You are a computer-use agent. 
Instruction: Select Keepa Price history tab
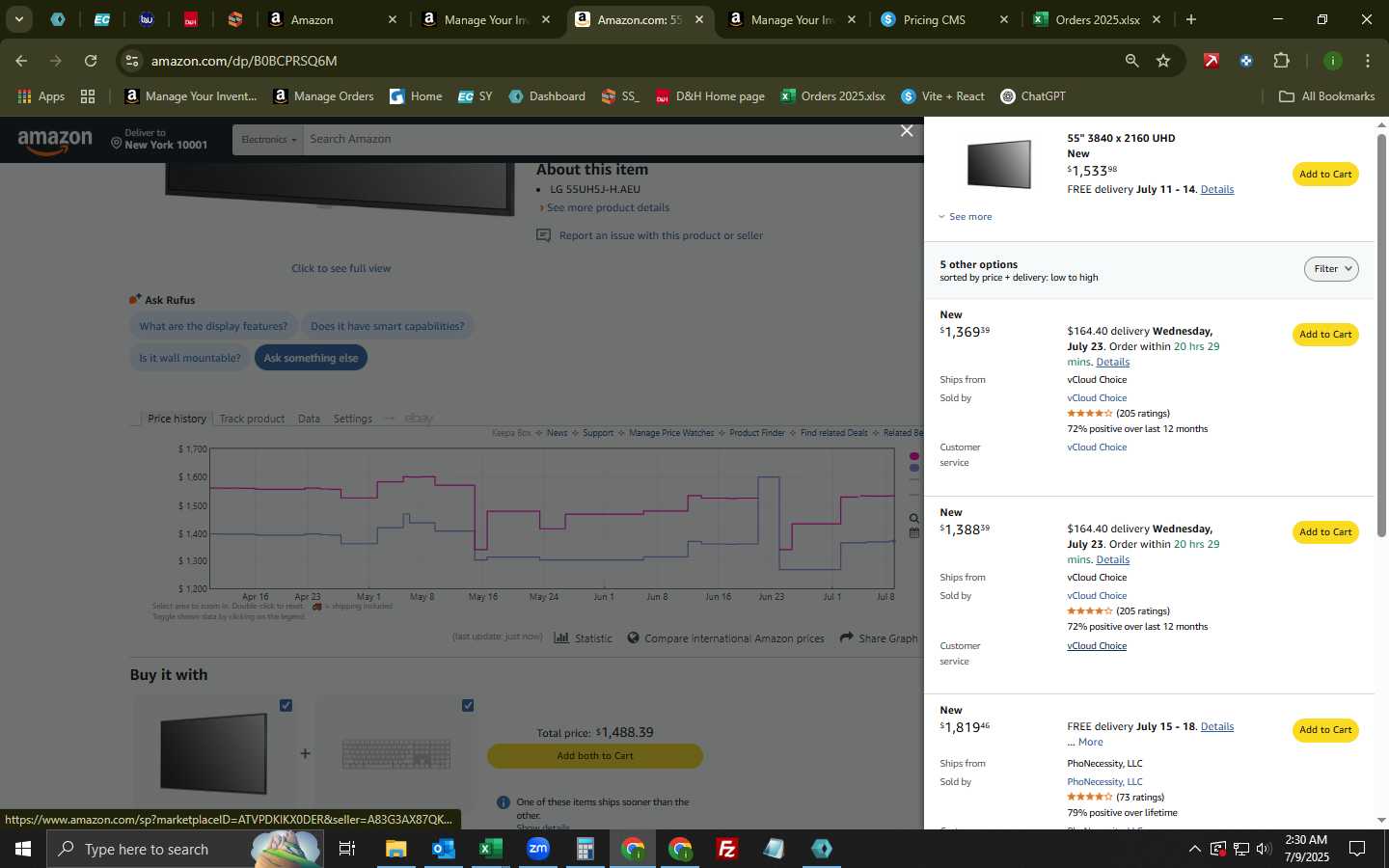(x=177, y=419)
